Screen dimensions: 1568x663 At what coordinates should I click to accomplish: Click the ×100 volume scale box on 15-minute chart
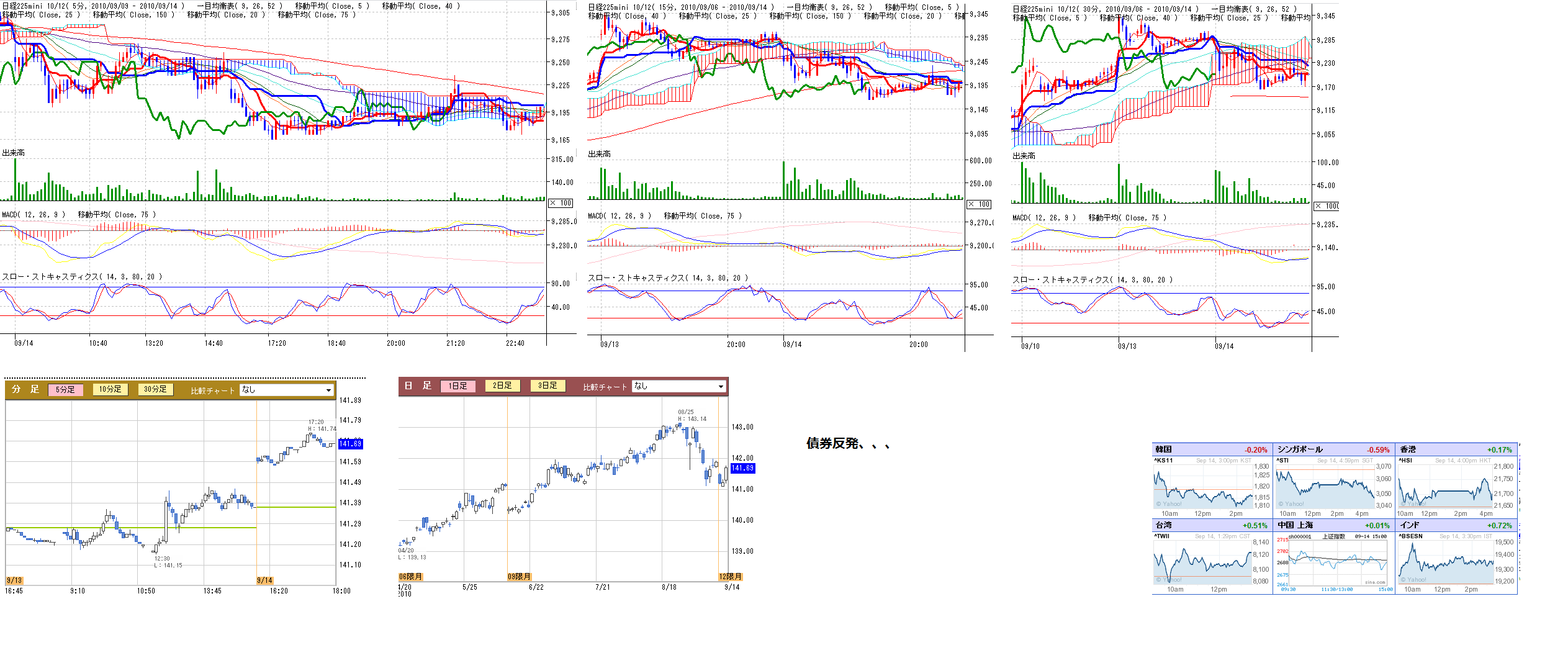[979, 204]
